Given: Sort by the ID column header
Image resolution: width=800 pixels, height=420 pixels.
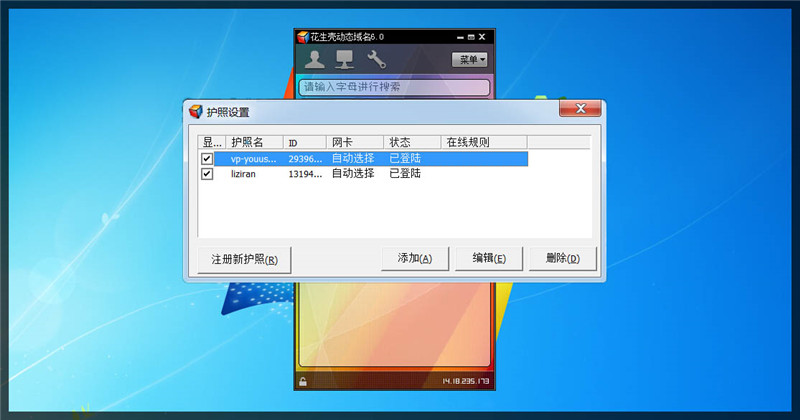Looking at the screenshot, I should 305,142.
